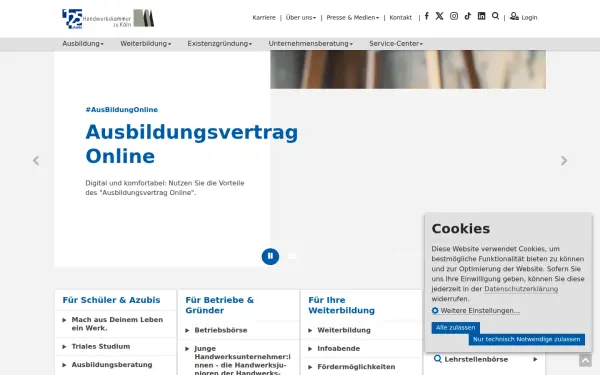
Task: Click Für Betriebe & Gründer heading
Action: [220, 305]
